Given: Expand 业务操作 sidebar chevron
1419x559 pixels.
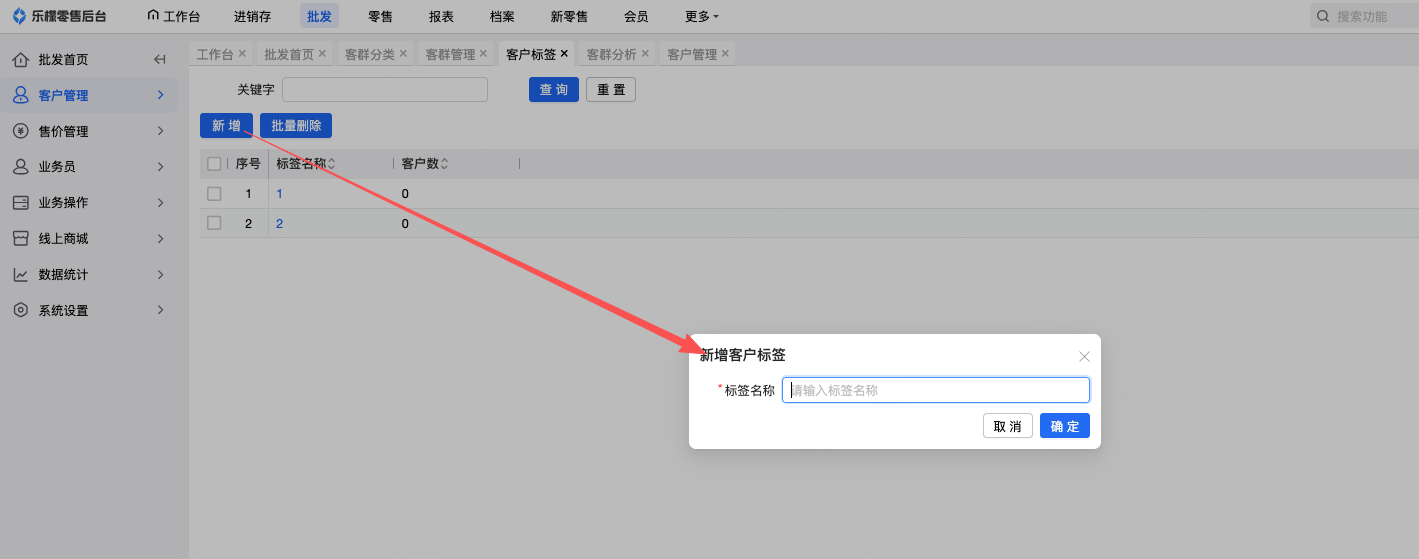Looking at the screenshot, I should tap(160, 203).
